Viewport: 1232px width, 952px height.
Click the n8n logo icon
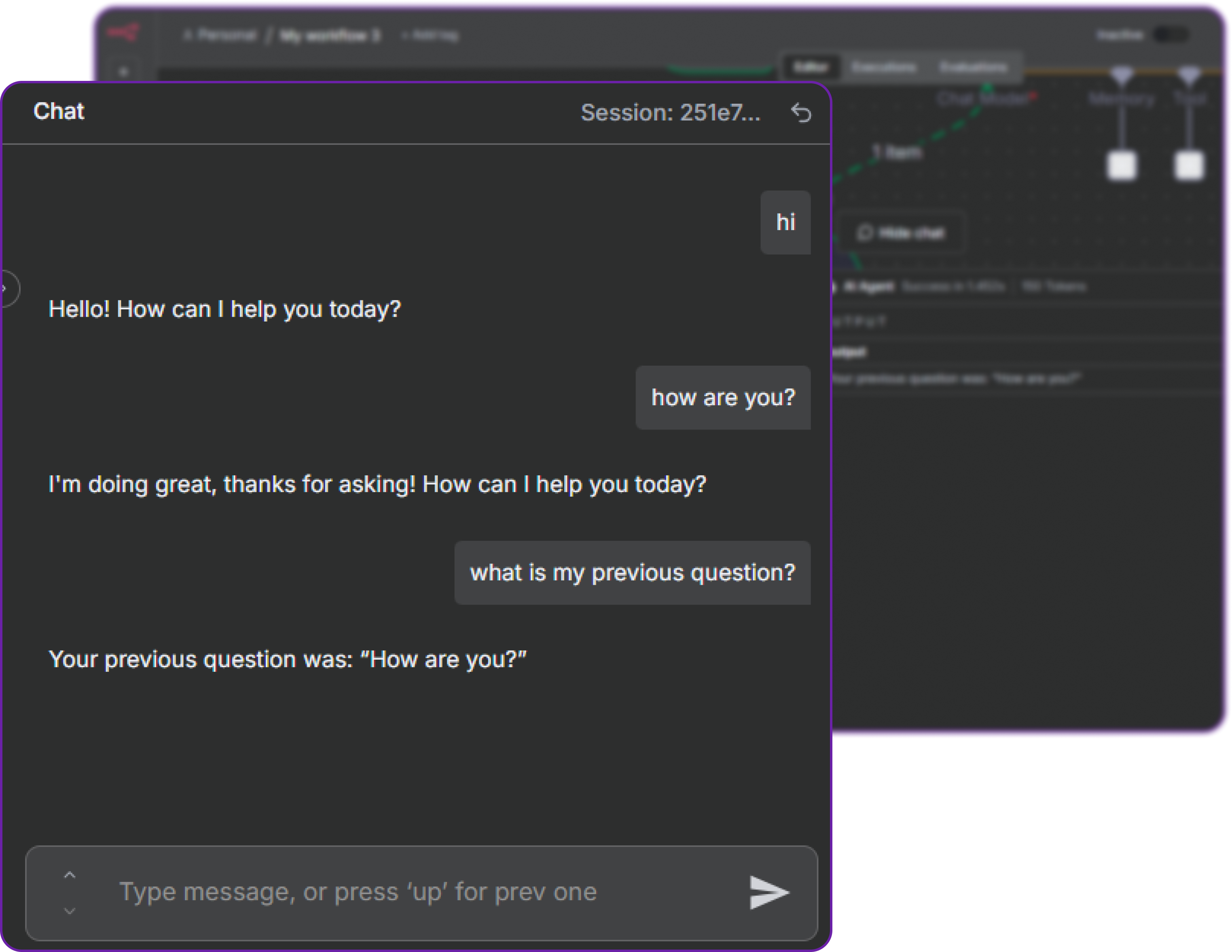123,33
